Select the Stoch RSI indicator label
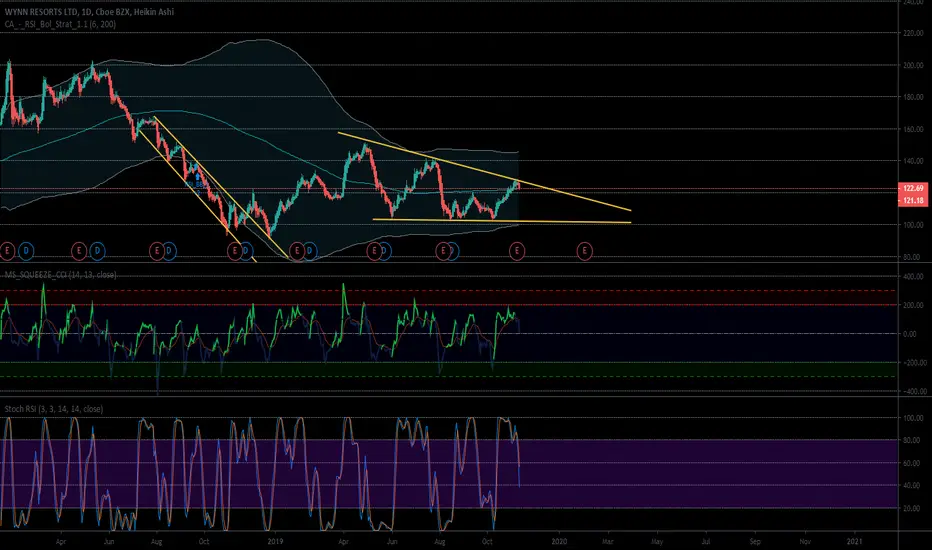This screenshot has width=932, height=550. 53,409
